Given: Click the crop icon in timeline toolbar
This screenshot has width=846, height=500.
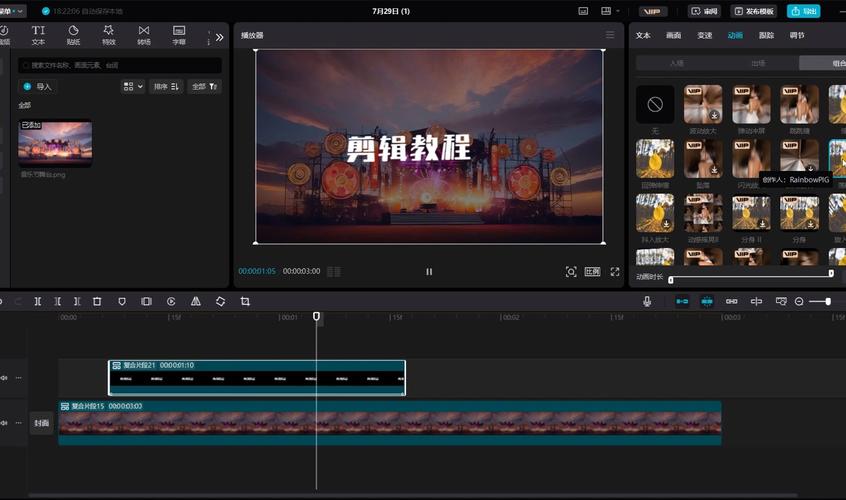Looking at the screenshot, I should tap(245, 302).
